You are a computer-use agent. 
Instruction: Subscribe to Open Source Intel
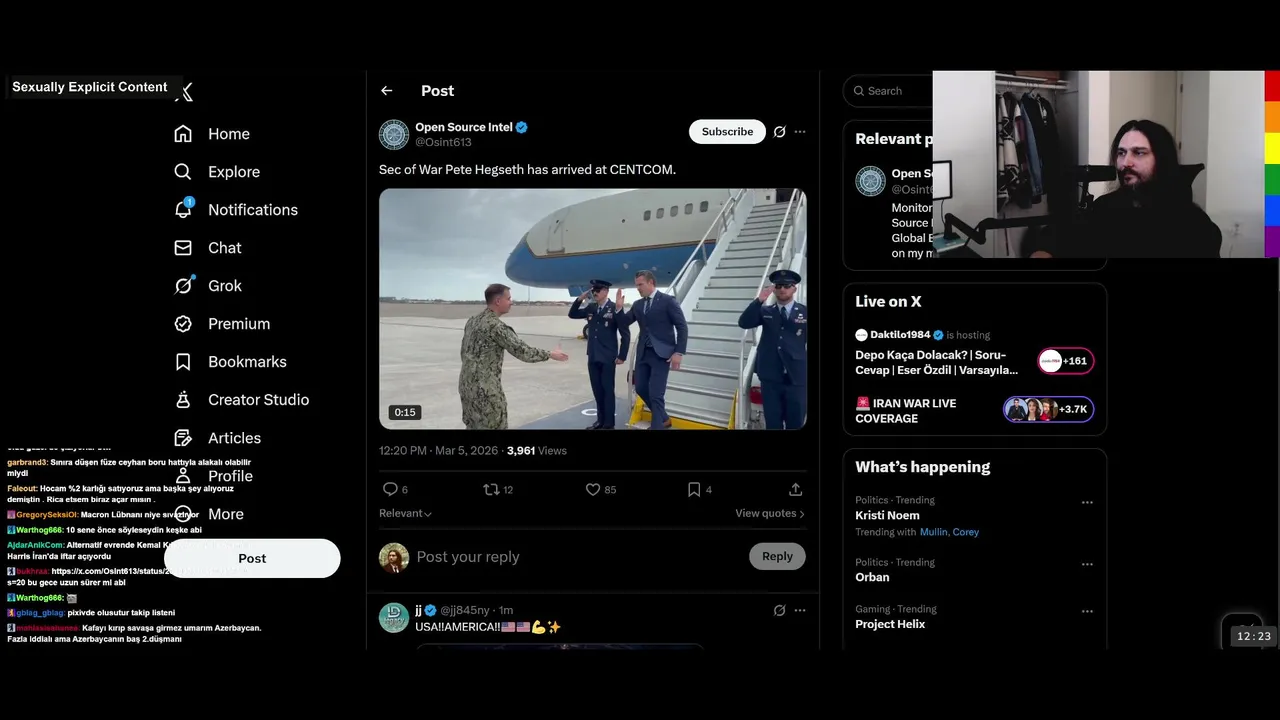[727, 132]
